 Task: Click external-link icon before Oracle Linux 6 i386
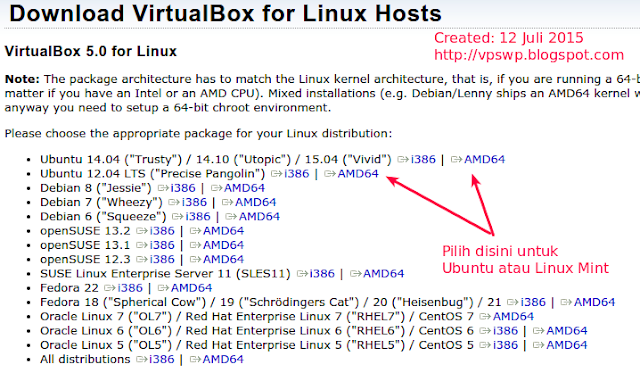(x=485, y=331)
